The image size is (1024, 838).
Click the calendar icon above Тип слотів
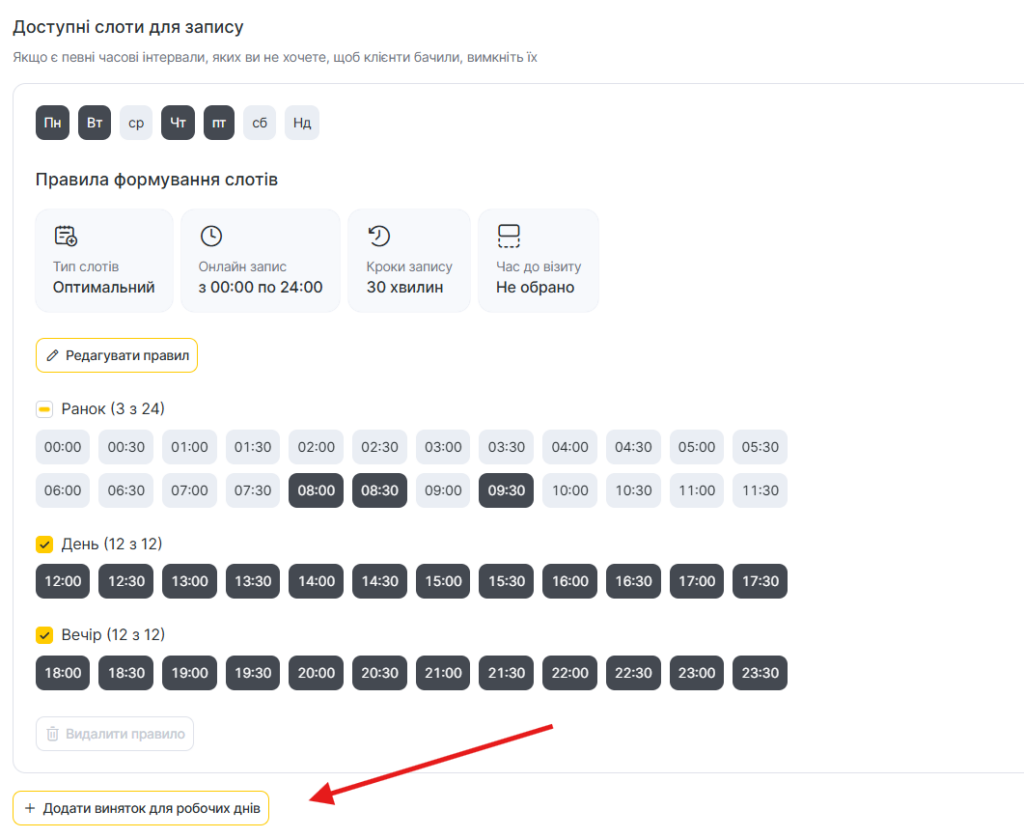coord(66,236)
